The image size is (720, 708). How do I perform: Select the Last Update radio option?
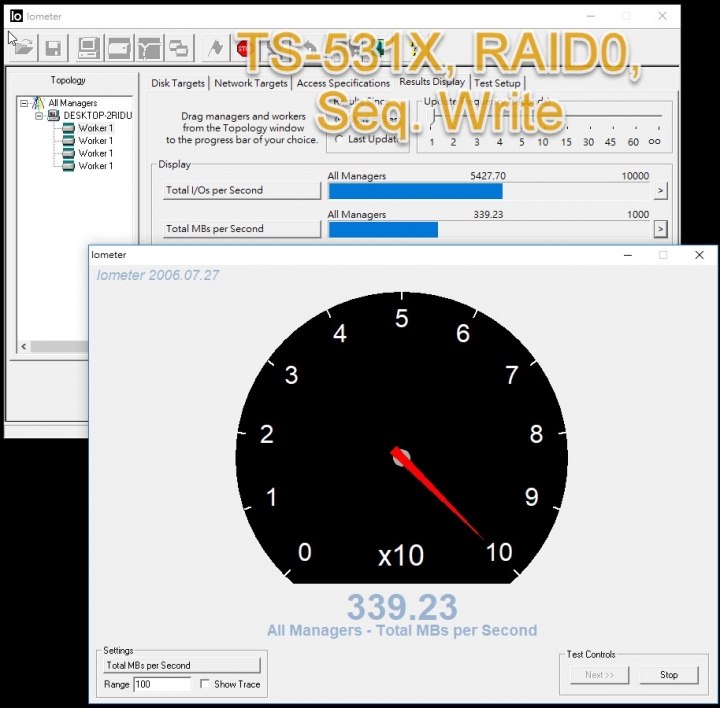coord(339,139)
